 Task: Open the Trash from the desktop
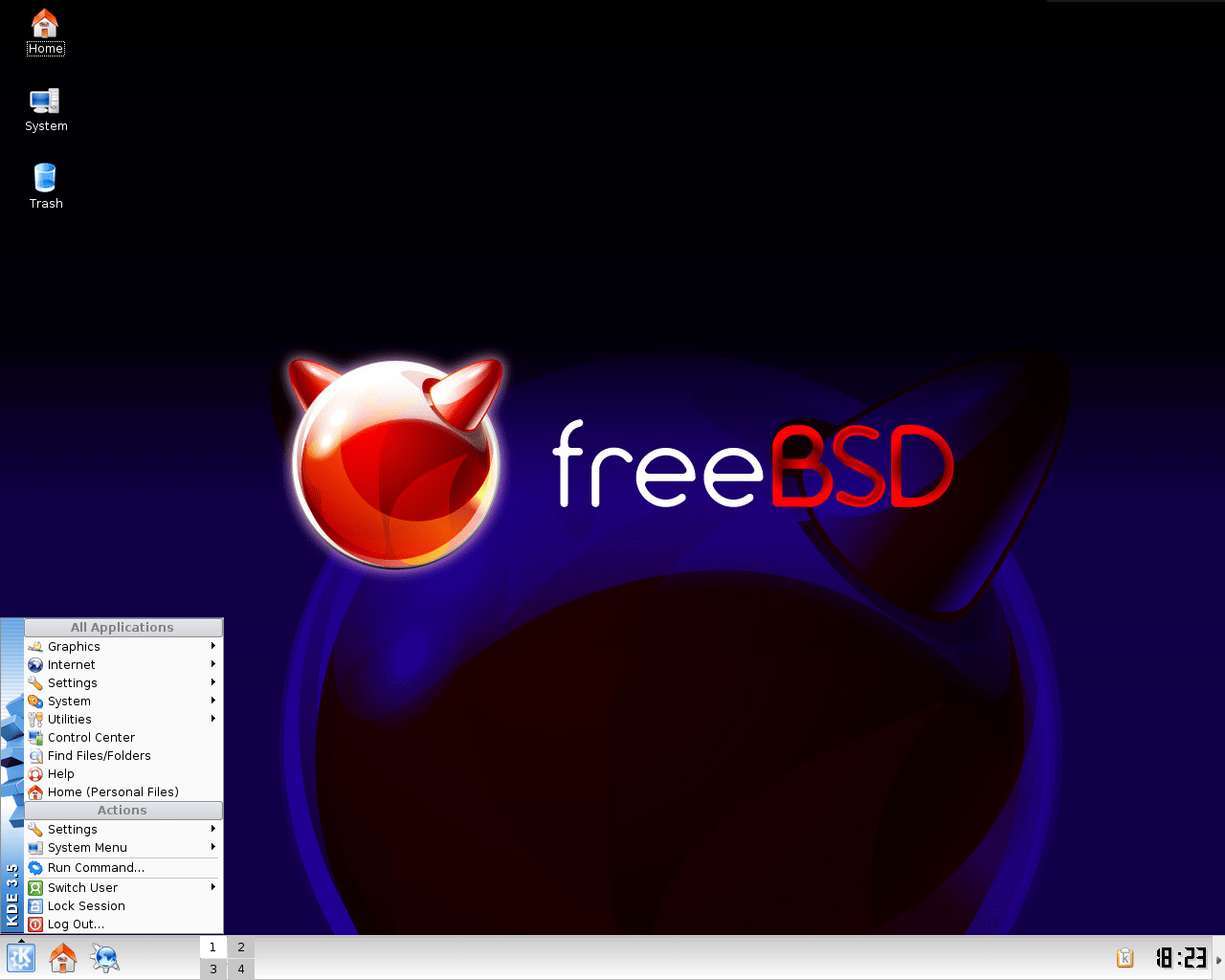pos(45,182)
